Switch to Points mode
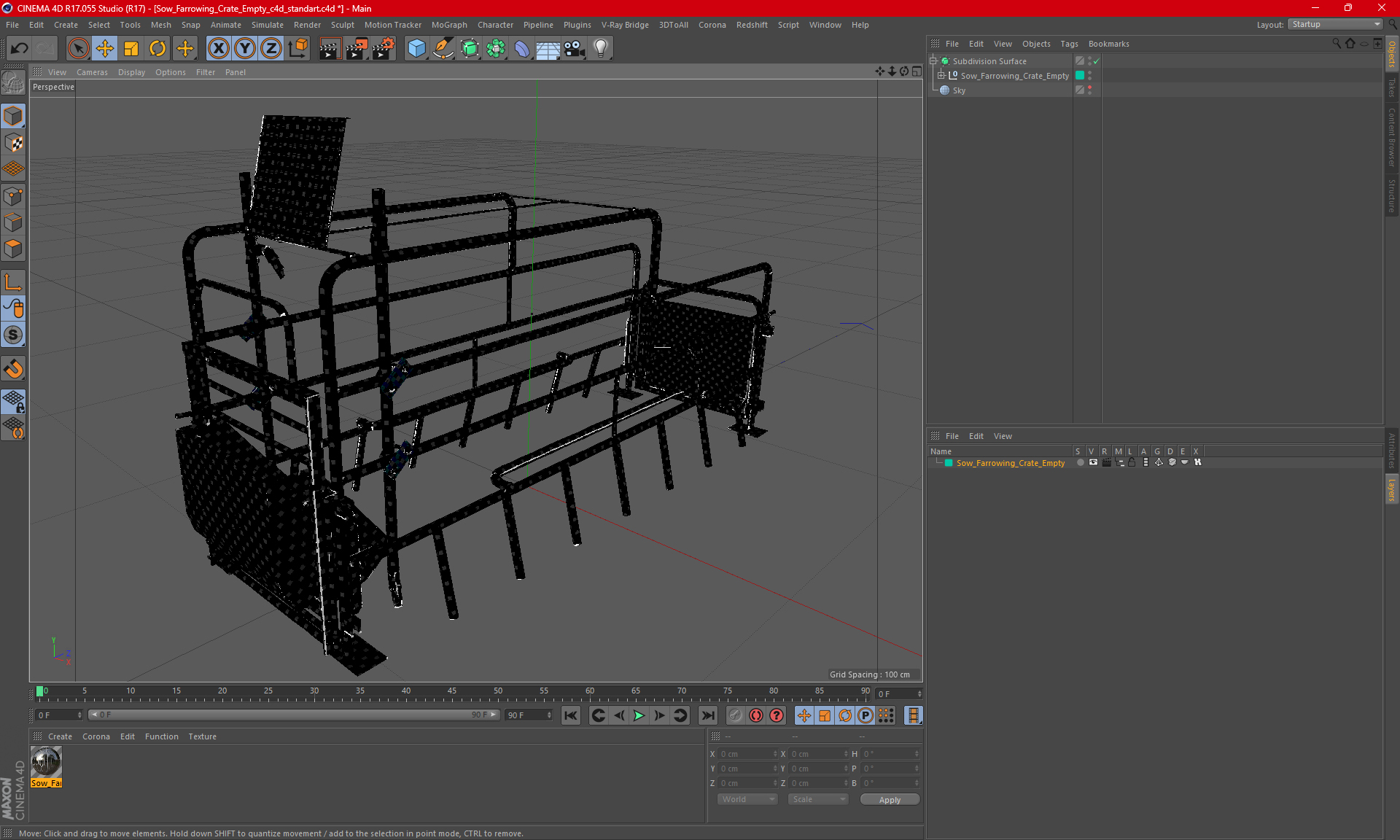 click(x=14, y=196)
